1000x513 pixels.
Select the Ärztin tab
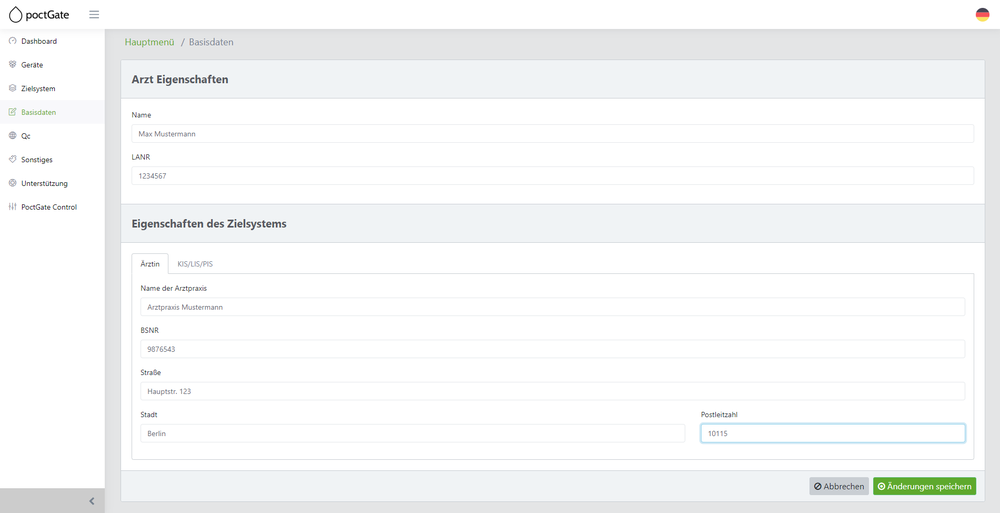(150, 264)
